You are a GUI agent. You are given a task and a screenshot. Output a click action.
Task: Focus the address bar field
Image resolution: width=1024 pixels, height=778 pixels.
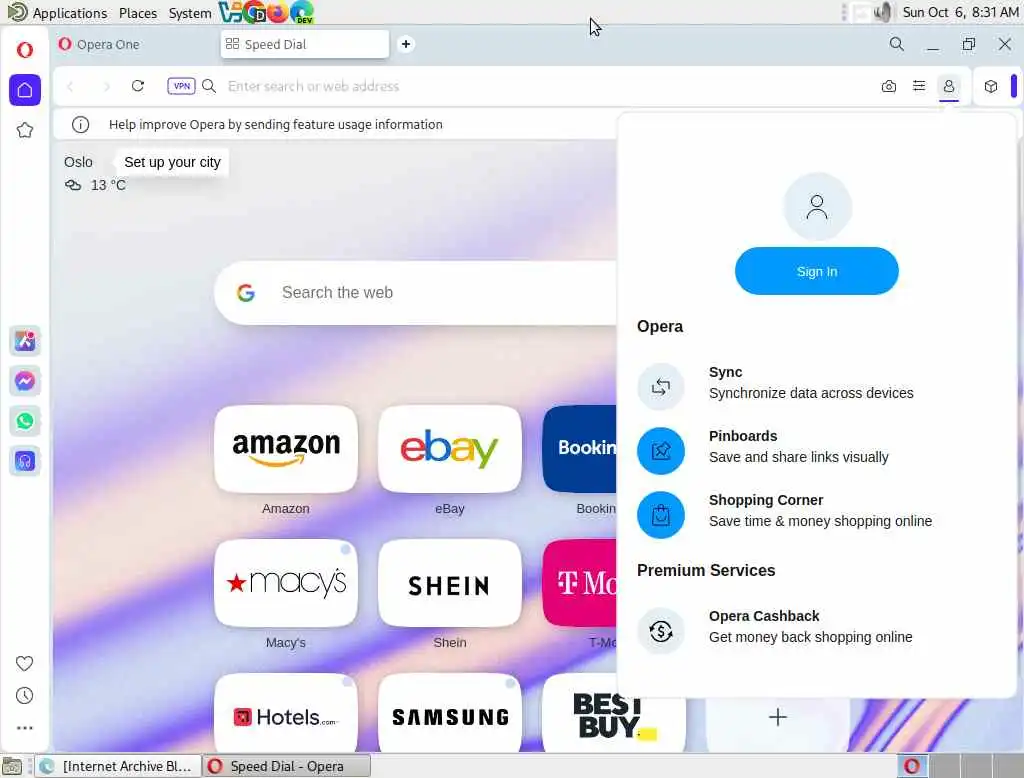(x=549, y=86)
